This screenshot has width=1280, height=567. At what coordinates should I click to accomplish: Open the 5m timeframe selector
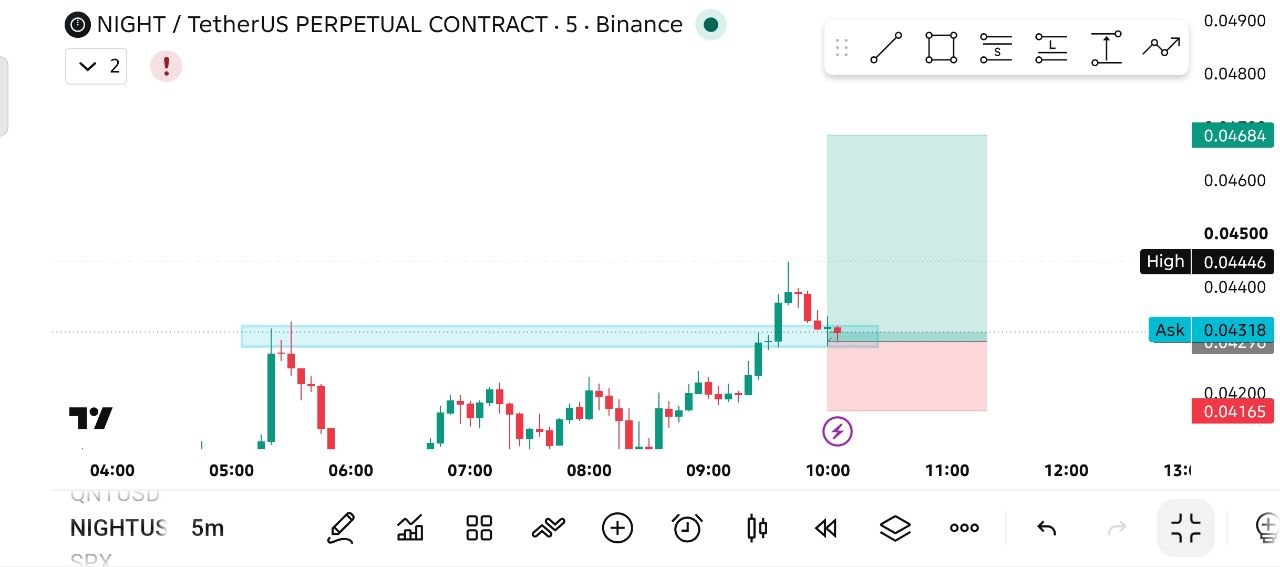tap(208, 528)
